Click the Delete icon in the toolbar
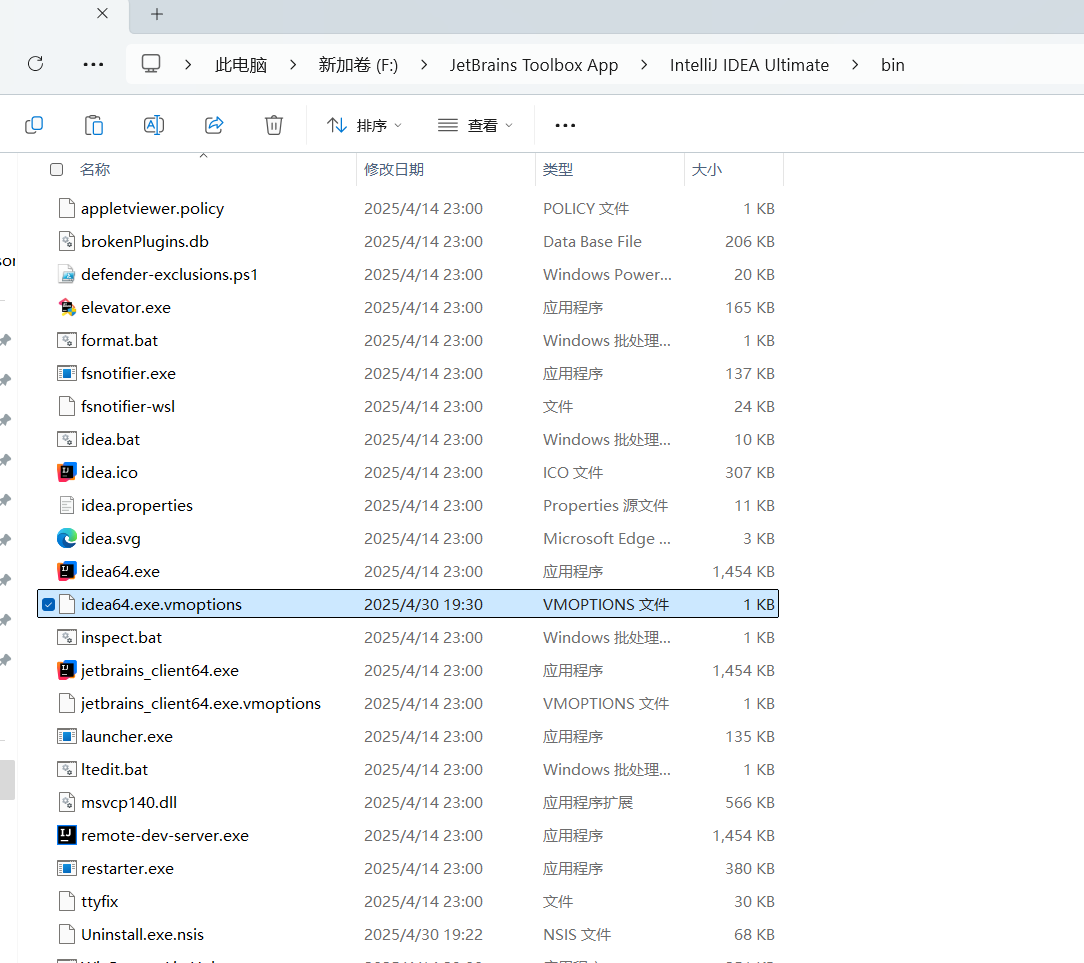The image size is (1084, 963). pos(273,123)
